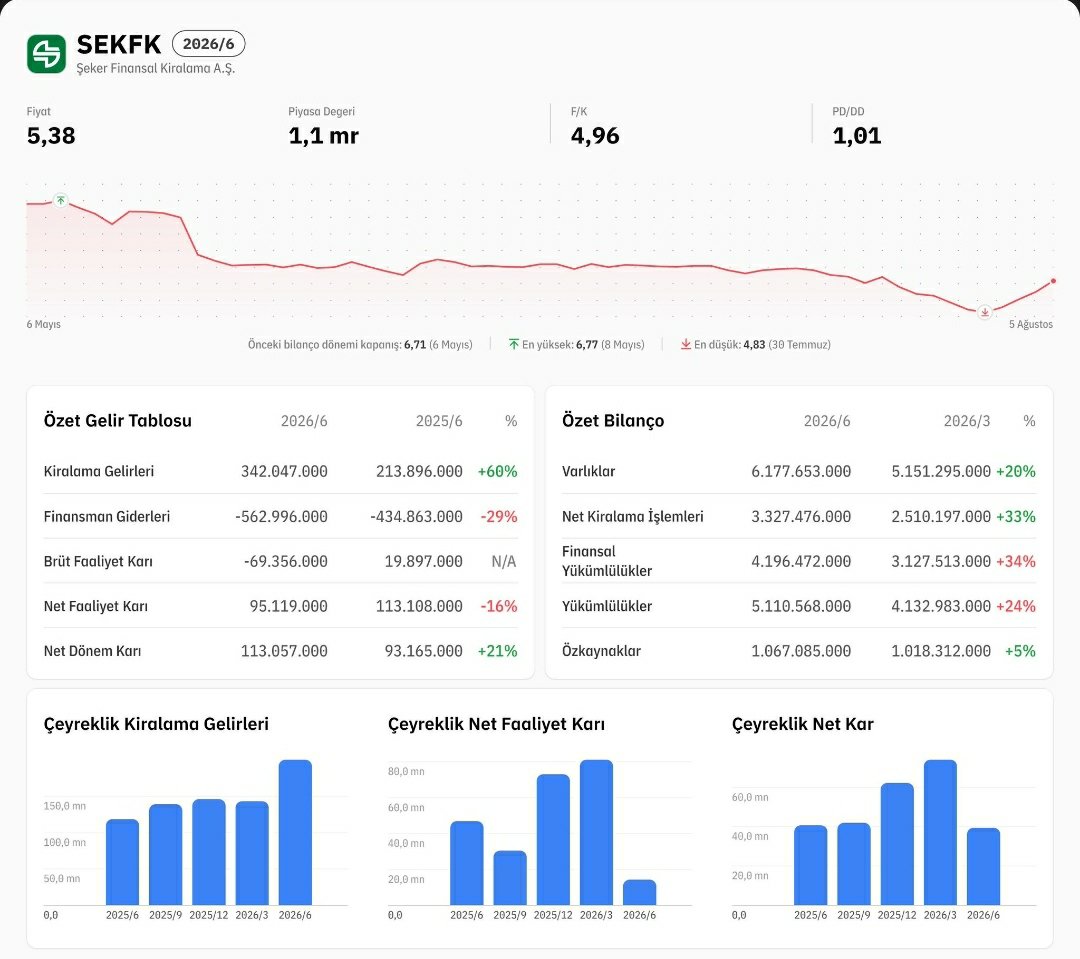This screenshot has height=959, width=1080.
Task: Click the red lowest-price marker on chart
Action: click(x=985, y=312)
